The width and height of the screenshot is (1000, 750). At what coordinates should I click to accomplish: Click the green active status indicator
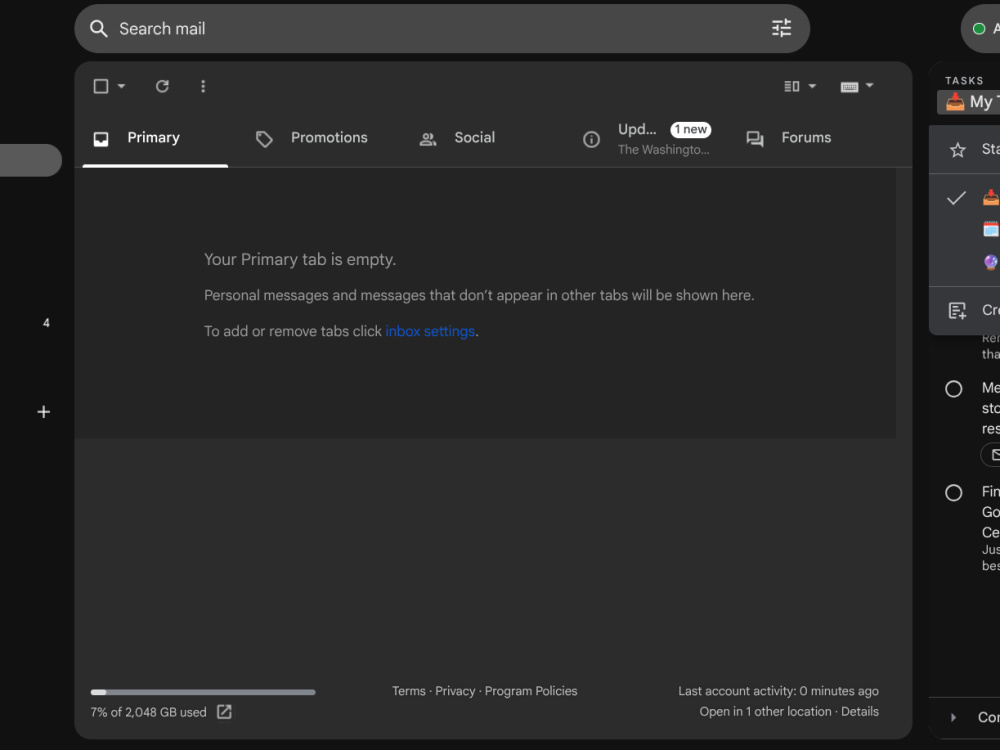tap(979, 29)
